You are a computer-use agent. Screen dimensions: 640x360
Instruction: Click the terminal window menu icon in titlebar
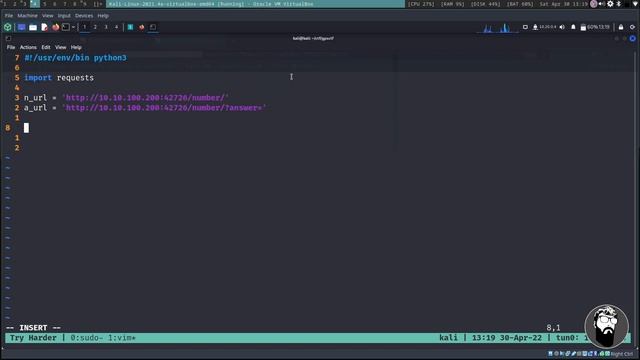coord(8,38)
